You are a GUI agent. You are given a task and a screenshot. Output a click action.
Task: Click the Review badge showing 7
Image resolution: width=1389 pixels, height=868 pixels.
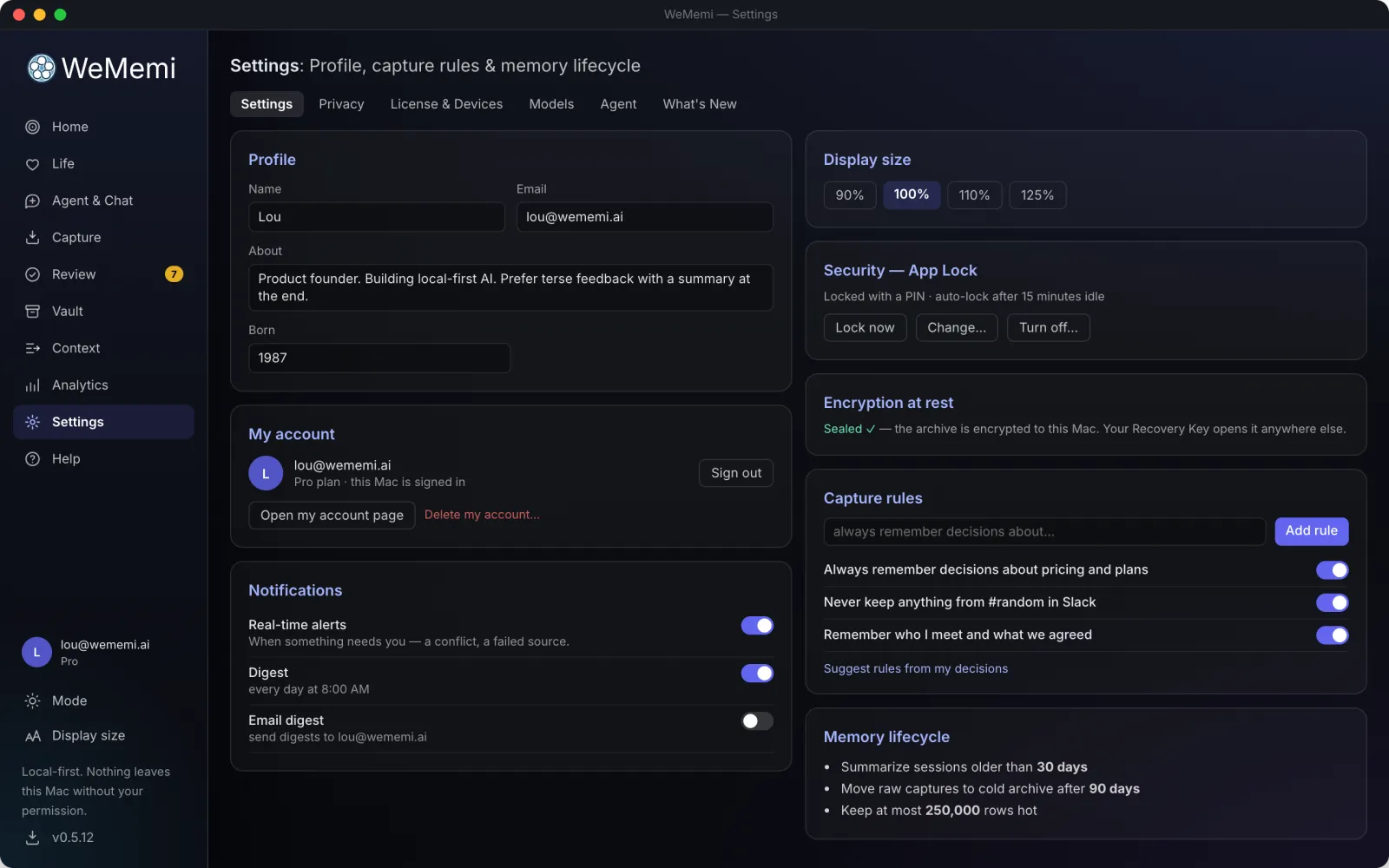coord(174,274)
